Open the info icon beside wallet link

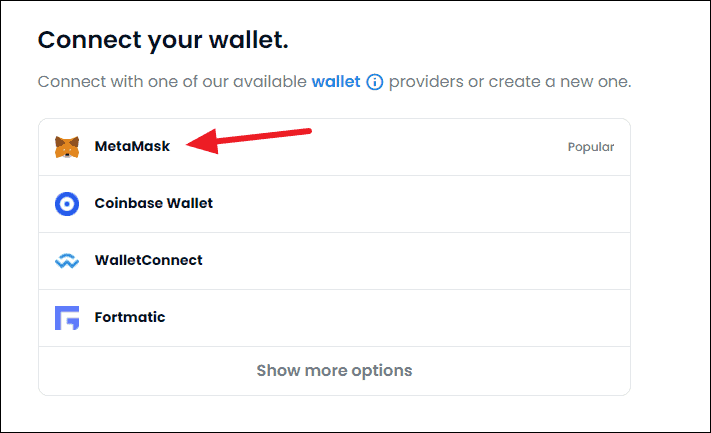click(375, 82)
